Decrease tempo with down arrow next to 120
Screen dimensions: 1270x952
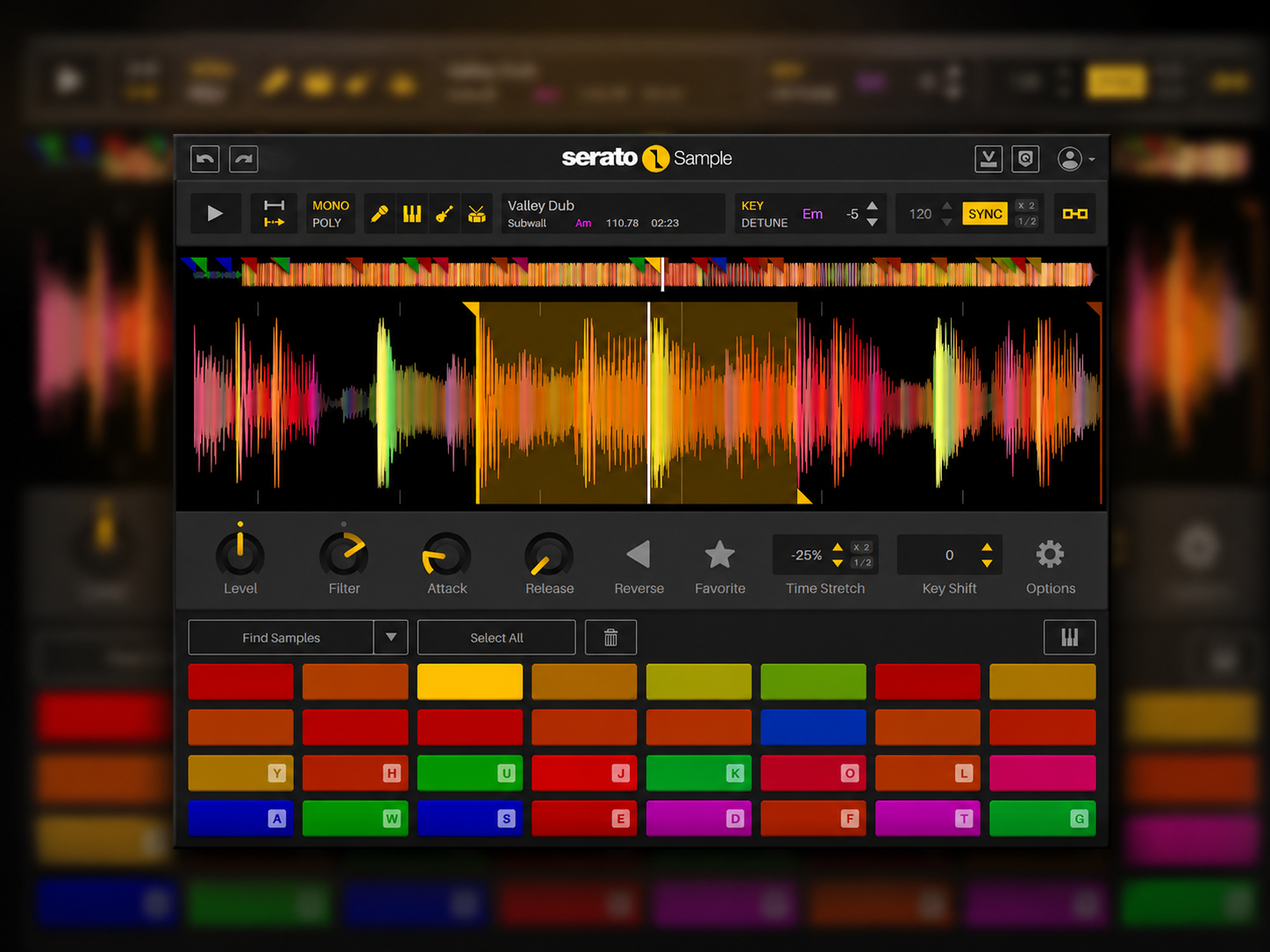(x=946, y=222)
